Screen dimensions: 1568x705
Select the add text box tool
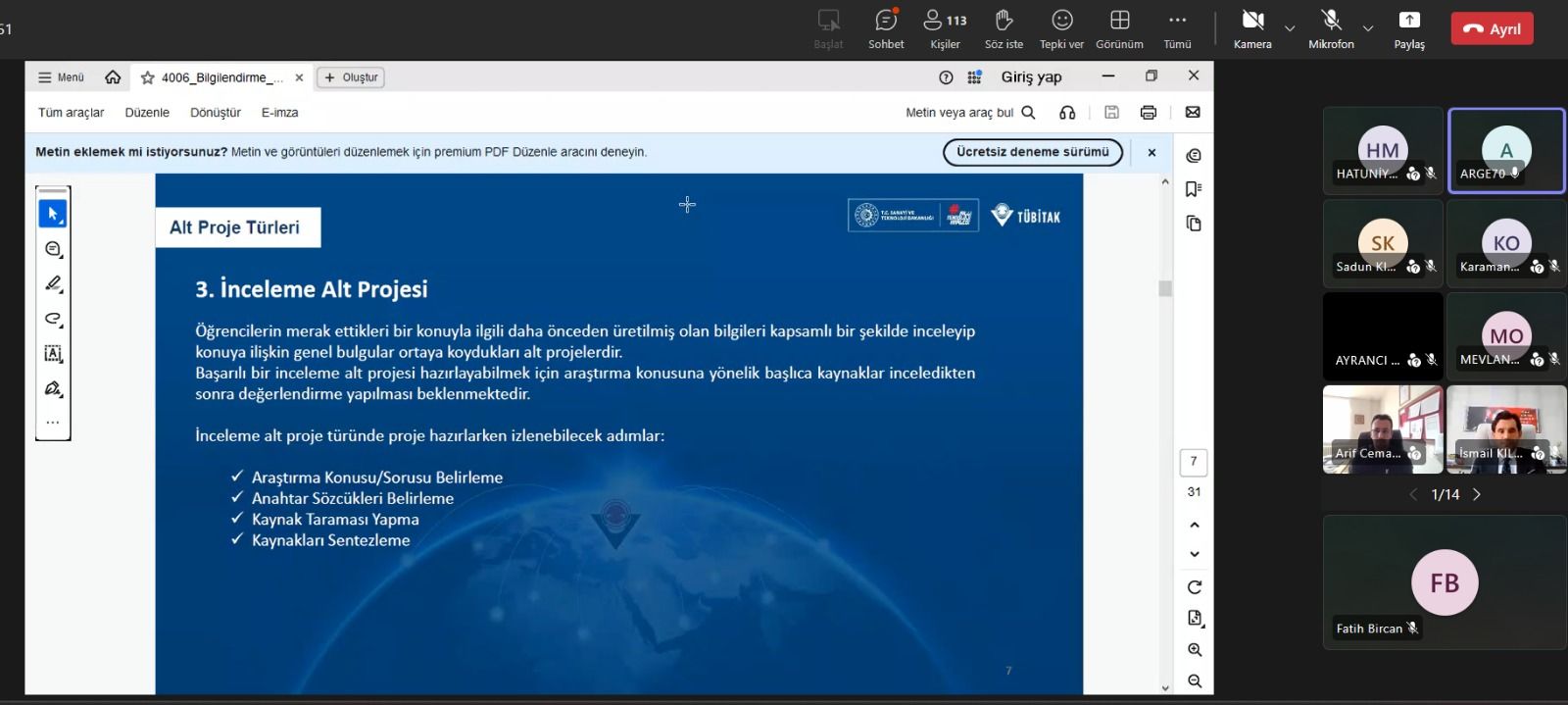53,353
